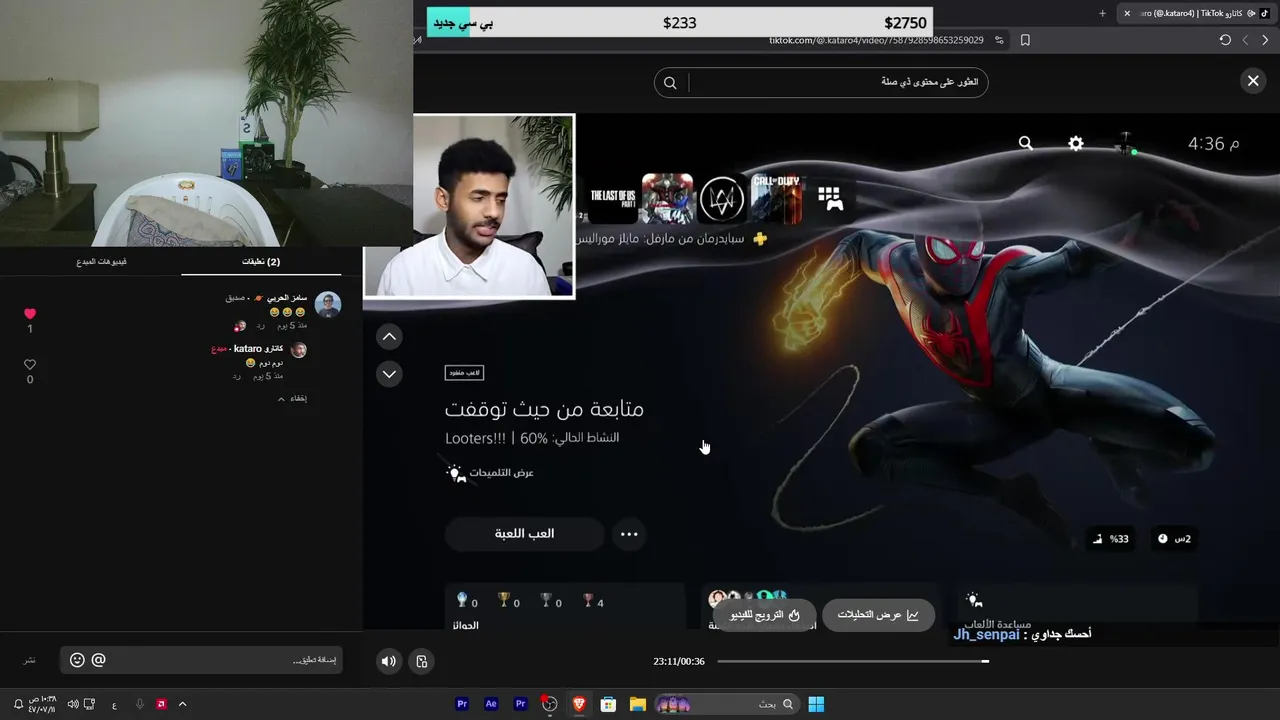Select the Watch Dogs game tile
The width and height of the screenshot is (1280, 720).
pos(722,198)
